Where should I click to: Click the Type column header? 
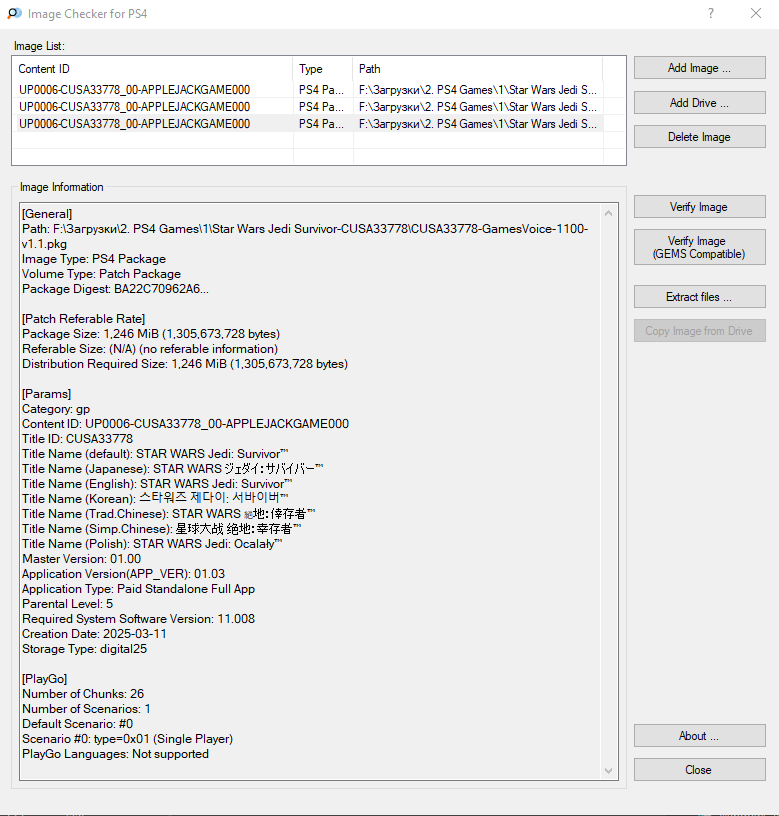(x=323, y=69)
